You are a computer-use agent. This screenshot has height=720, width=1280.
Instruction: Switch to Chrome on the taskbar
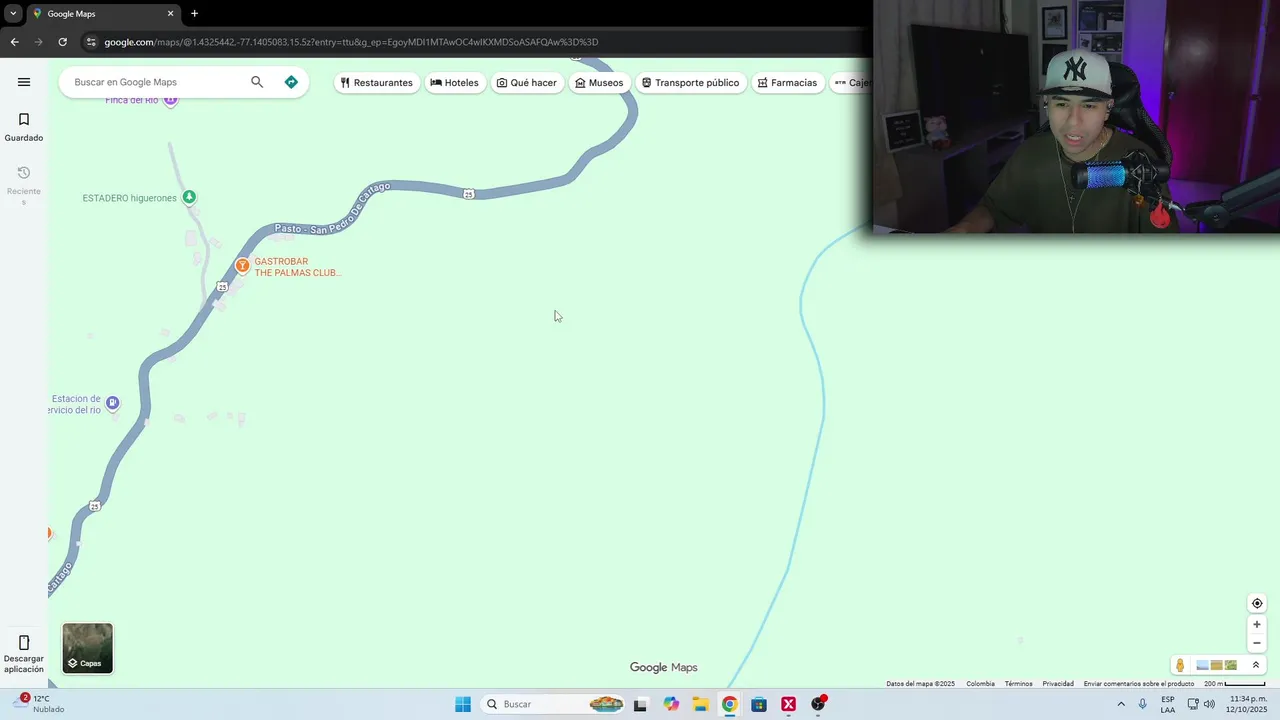[x=730, y=704]
